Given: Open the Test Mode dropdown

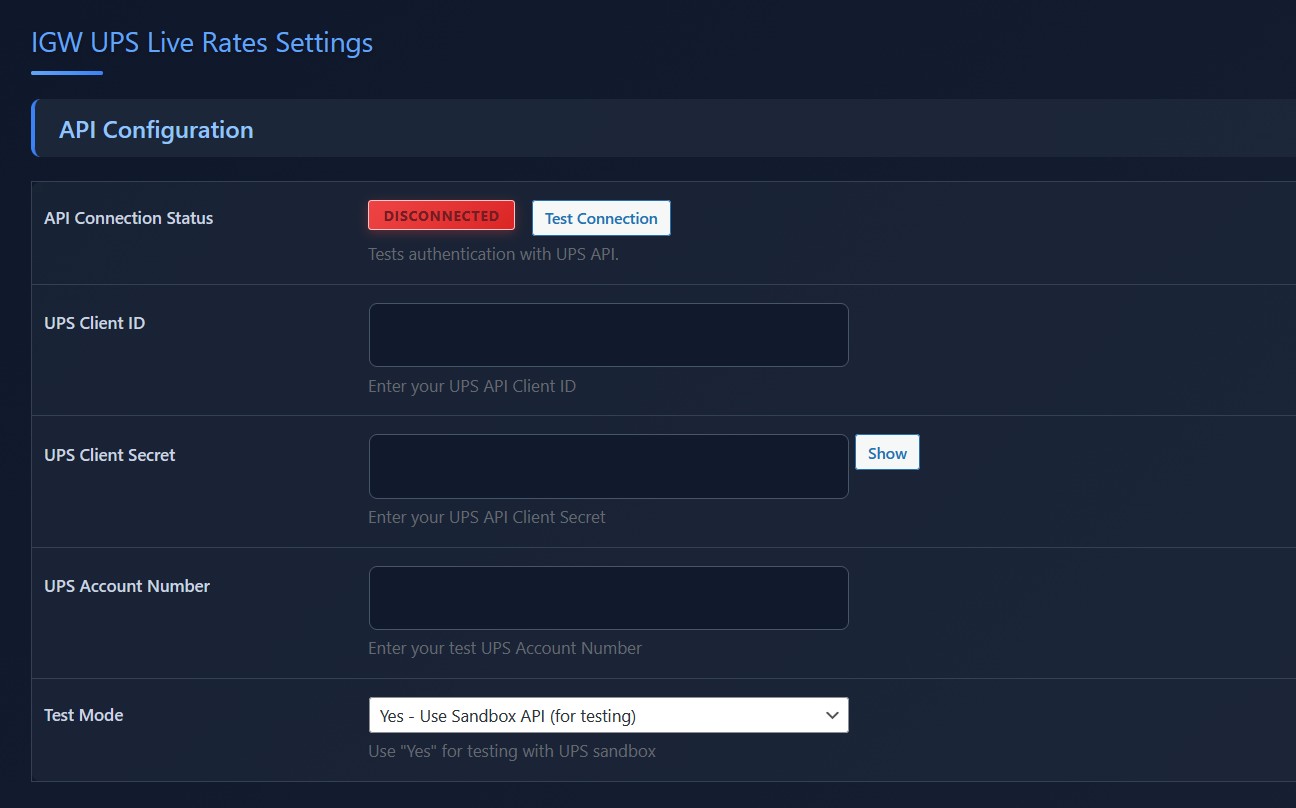Looking at the screenshot, I should click(x=600, y=715).
